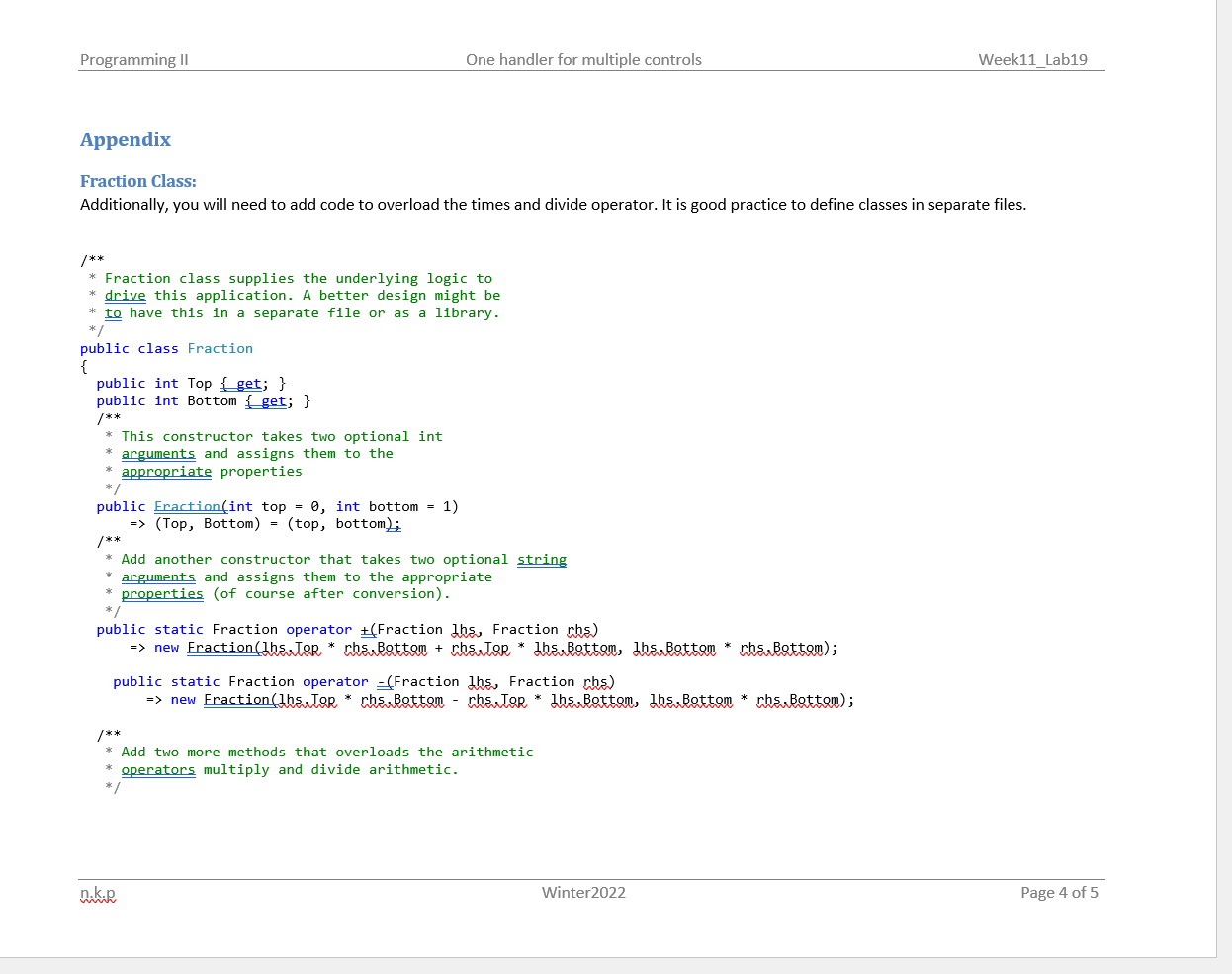Screen dimensions: 1232x974
Task: Click the header text 'Programming II'
Action: [x=134, y=59]
